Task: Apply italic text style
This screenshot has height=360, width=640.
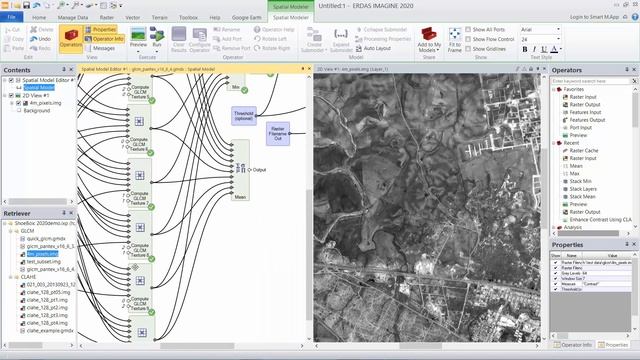Action: (x=534, y=49)
